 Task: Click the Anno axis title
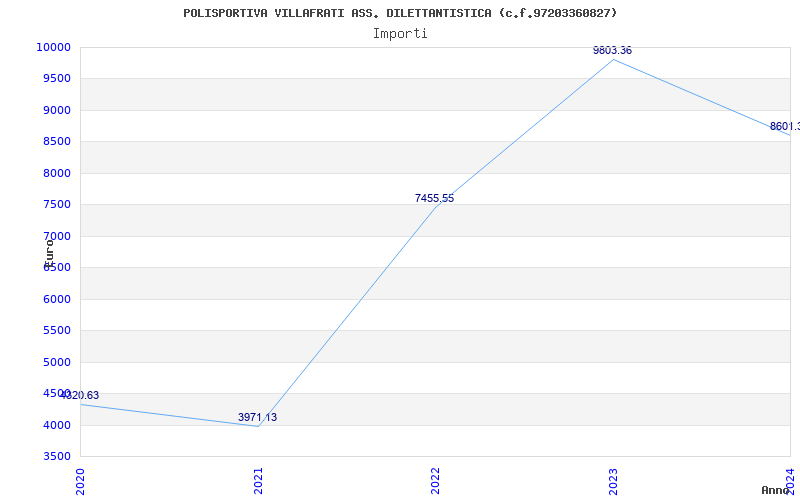coord(775,490)
